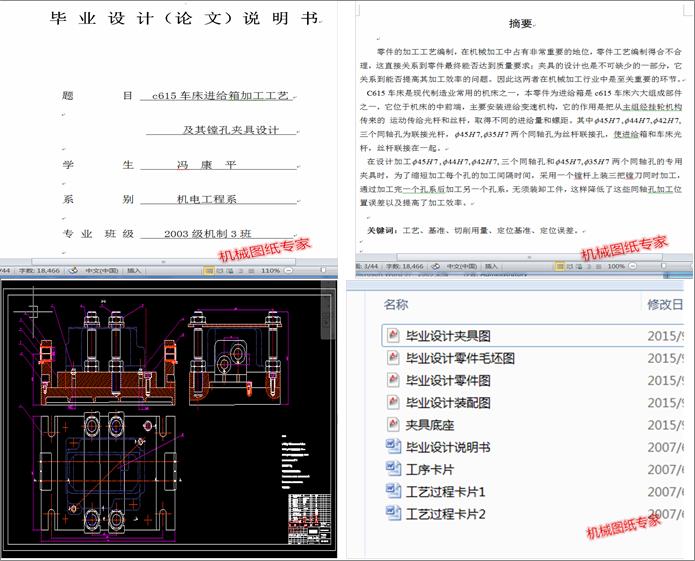Toggle 插入 insert mode in the right Word status bar
This screenshot has height=561, width=695.
pyautogui.click(x=491, y=266)
